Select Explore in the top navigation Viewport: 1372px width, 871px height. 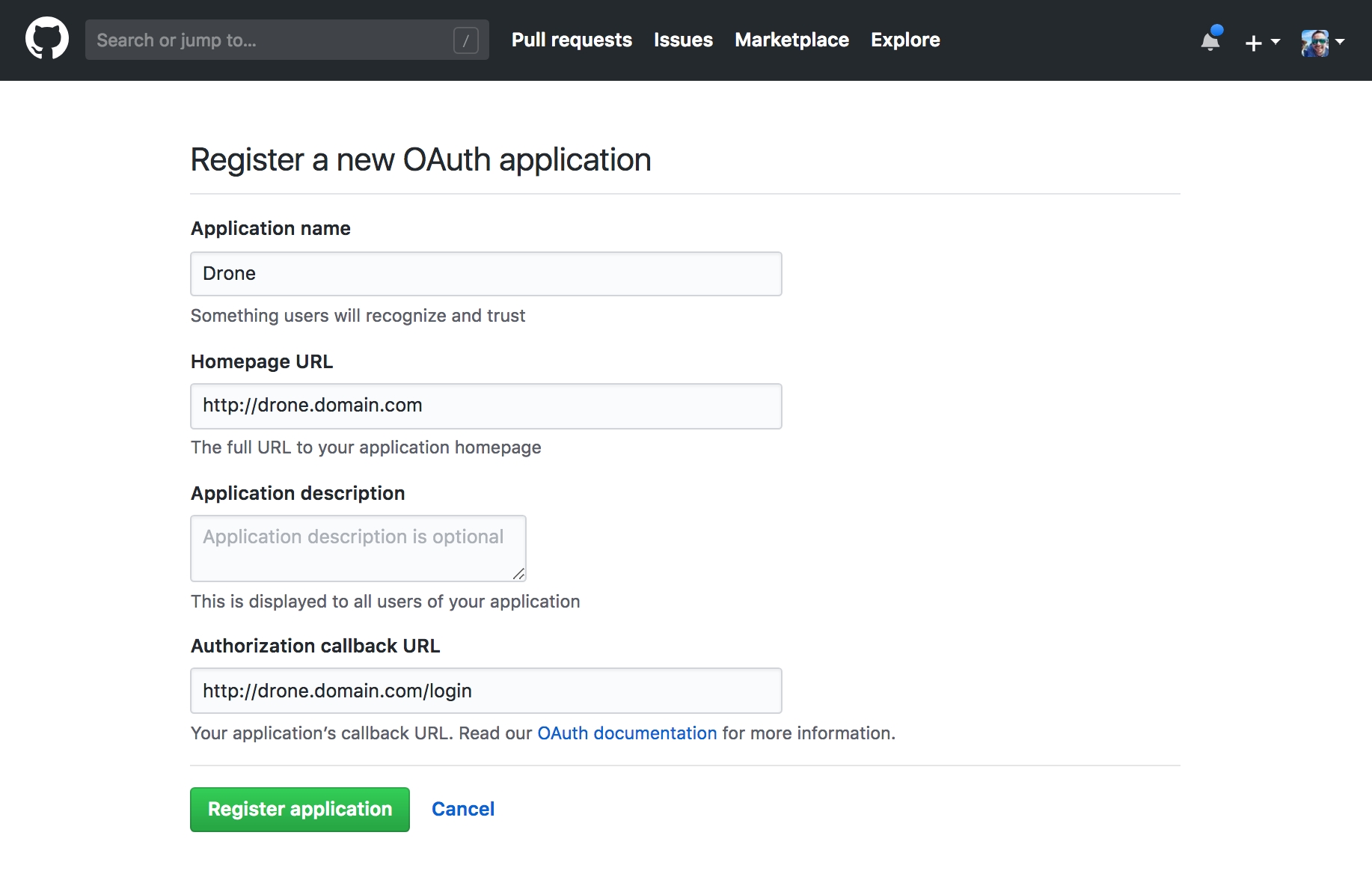[905, 40]
